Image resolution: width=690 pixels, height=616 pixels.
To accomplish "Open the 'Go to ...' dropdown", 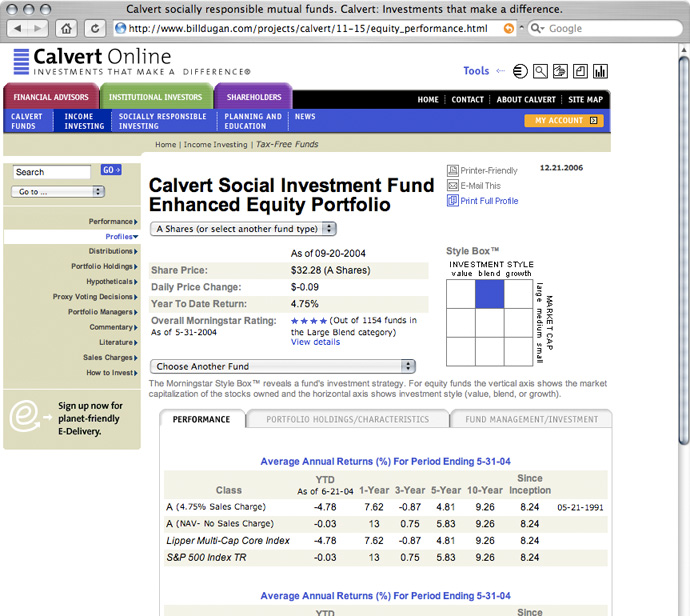I will pos(58,192).
